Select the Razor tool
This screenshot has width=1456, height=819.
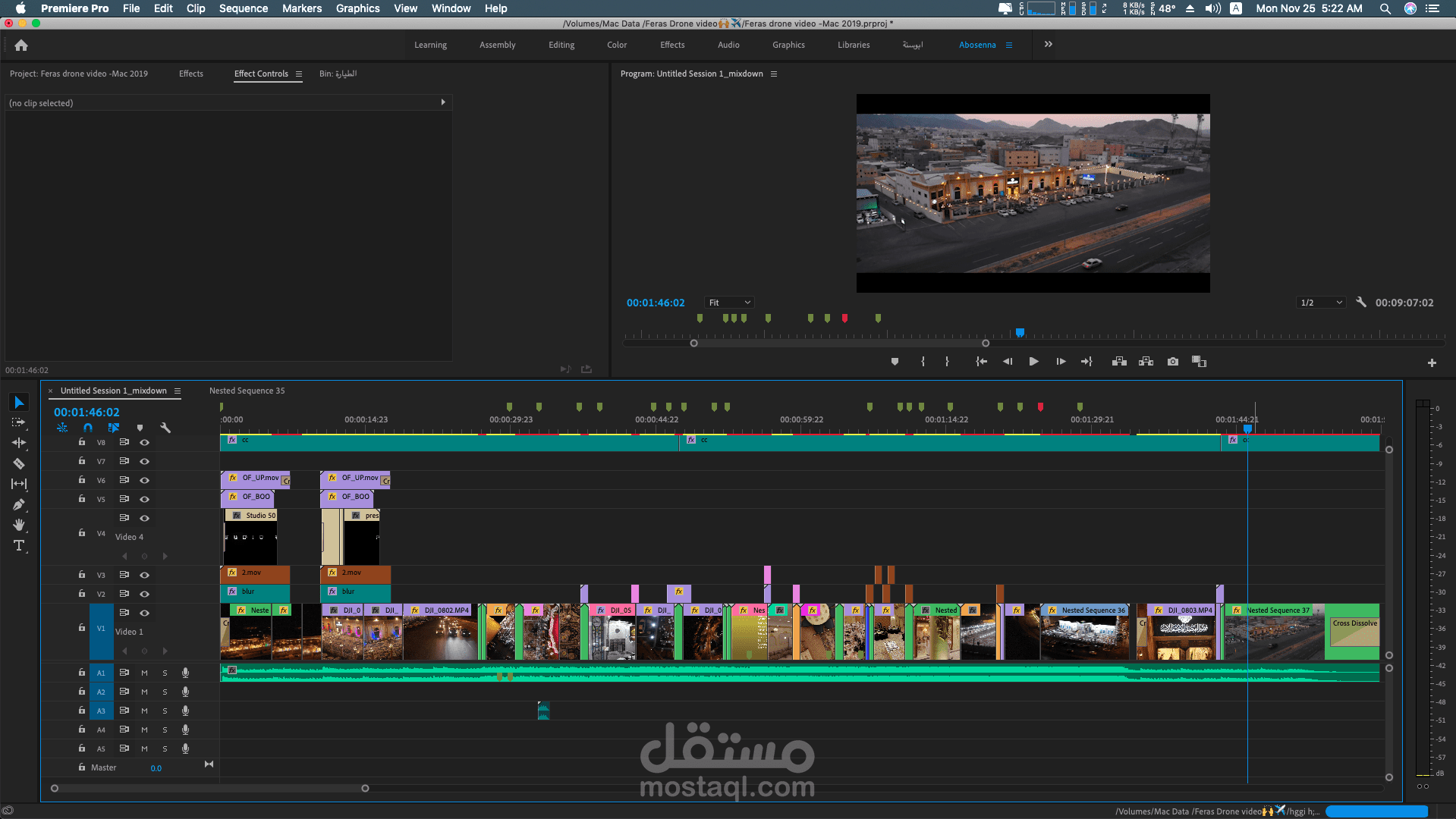19,463
